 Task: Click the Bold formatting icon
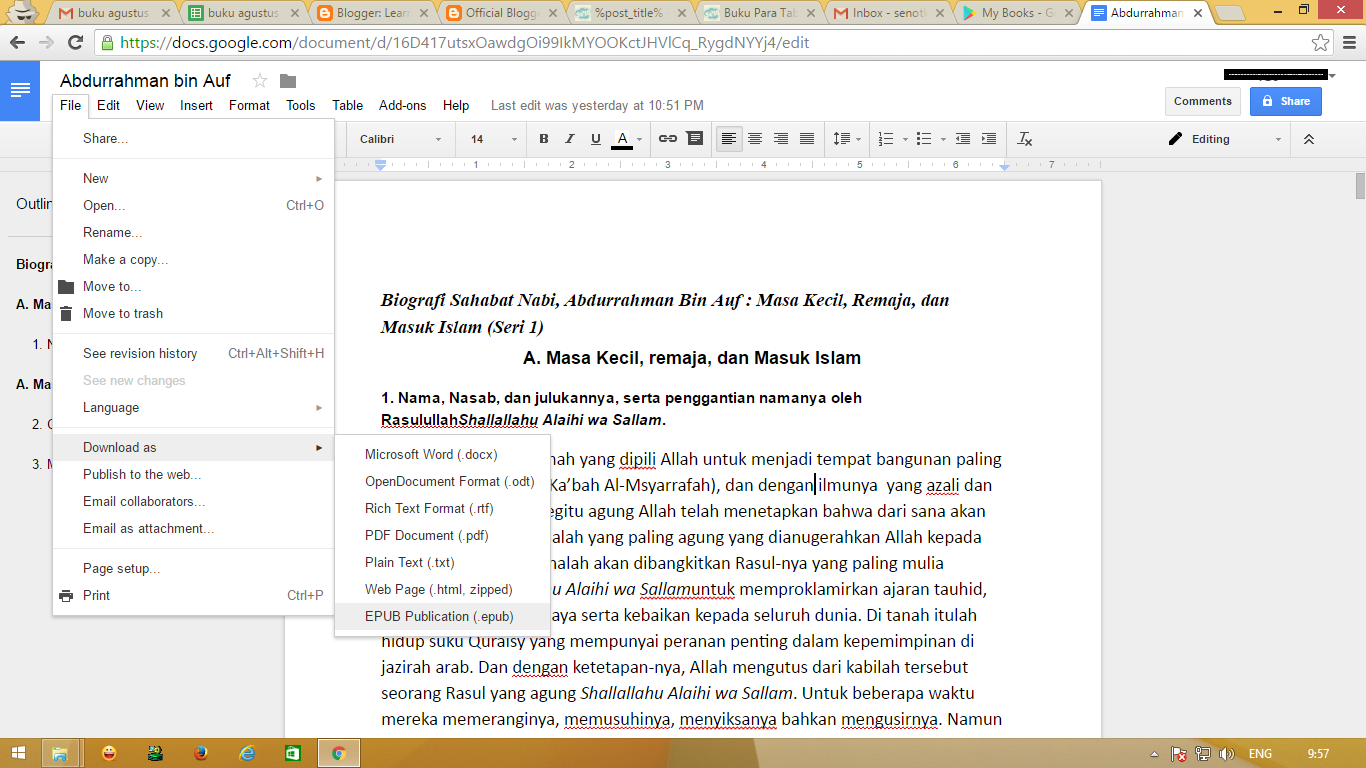544,139
